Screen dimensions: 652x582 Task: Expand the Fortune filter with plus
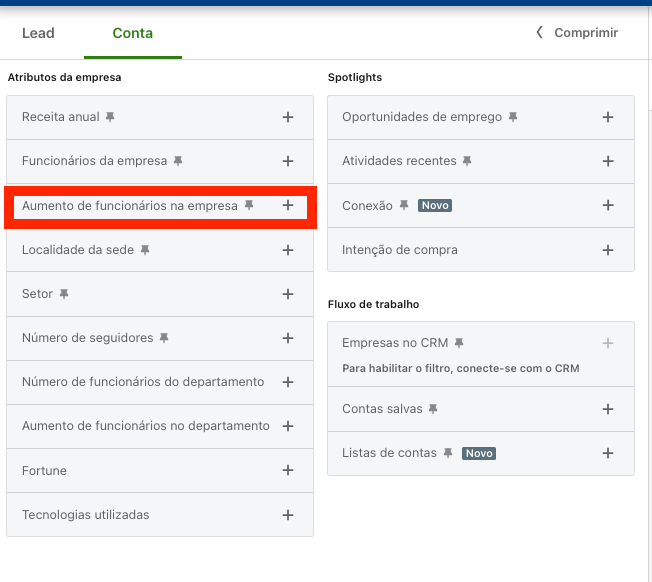coord(288,470)
